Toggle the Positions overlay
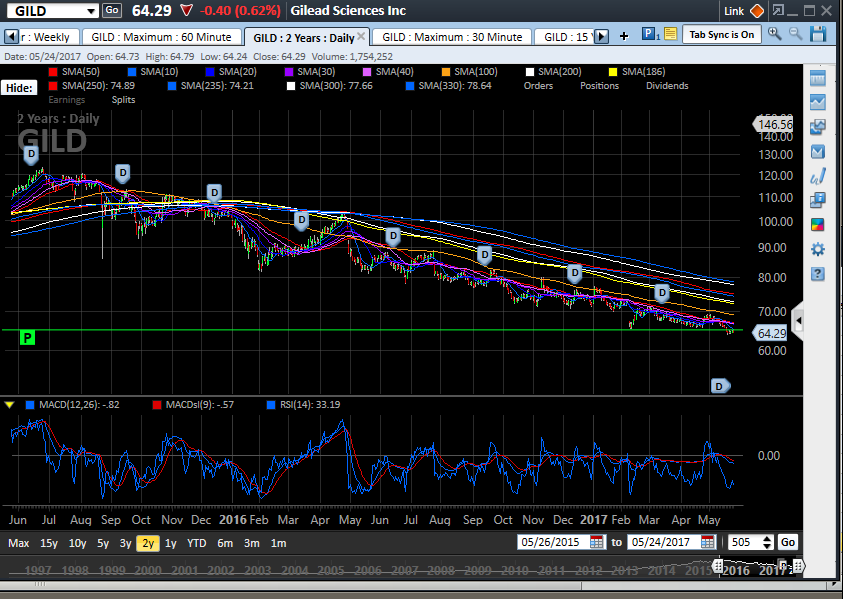The image size is (843, 599). pos(599,85)
